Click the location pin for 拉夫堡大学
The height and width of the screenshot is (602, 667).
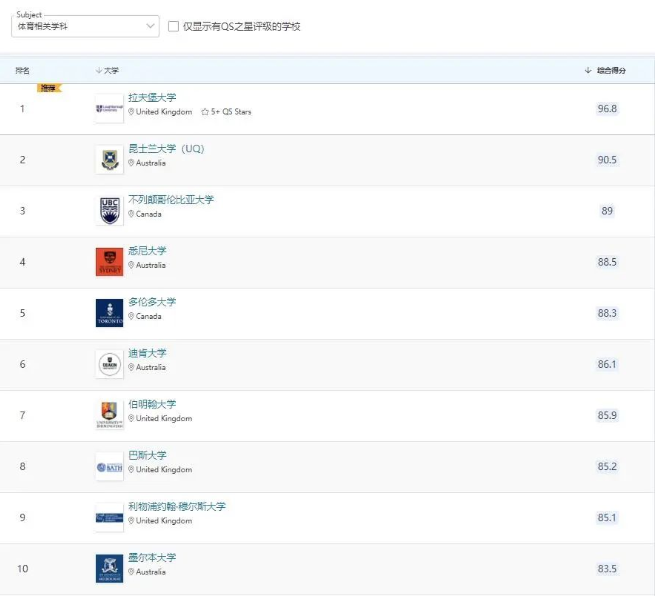point(131,111)
